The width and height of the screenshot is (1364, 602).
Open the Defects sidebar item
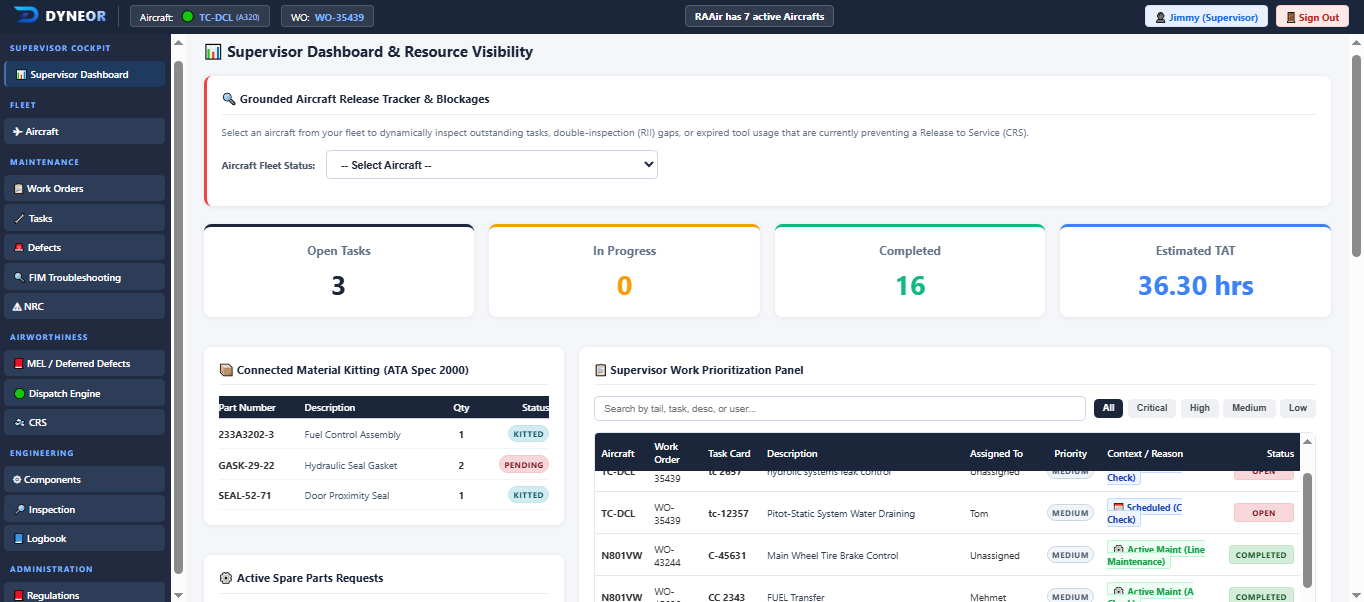tap(84, 248)
